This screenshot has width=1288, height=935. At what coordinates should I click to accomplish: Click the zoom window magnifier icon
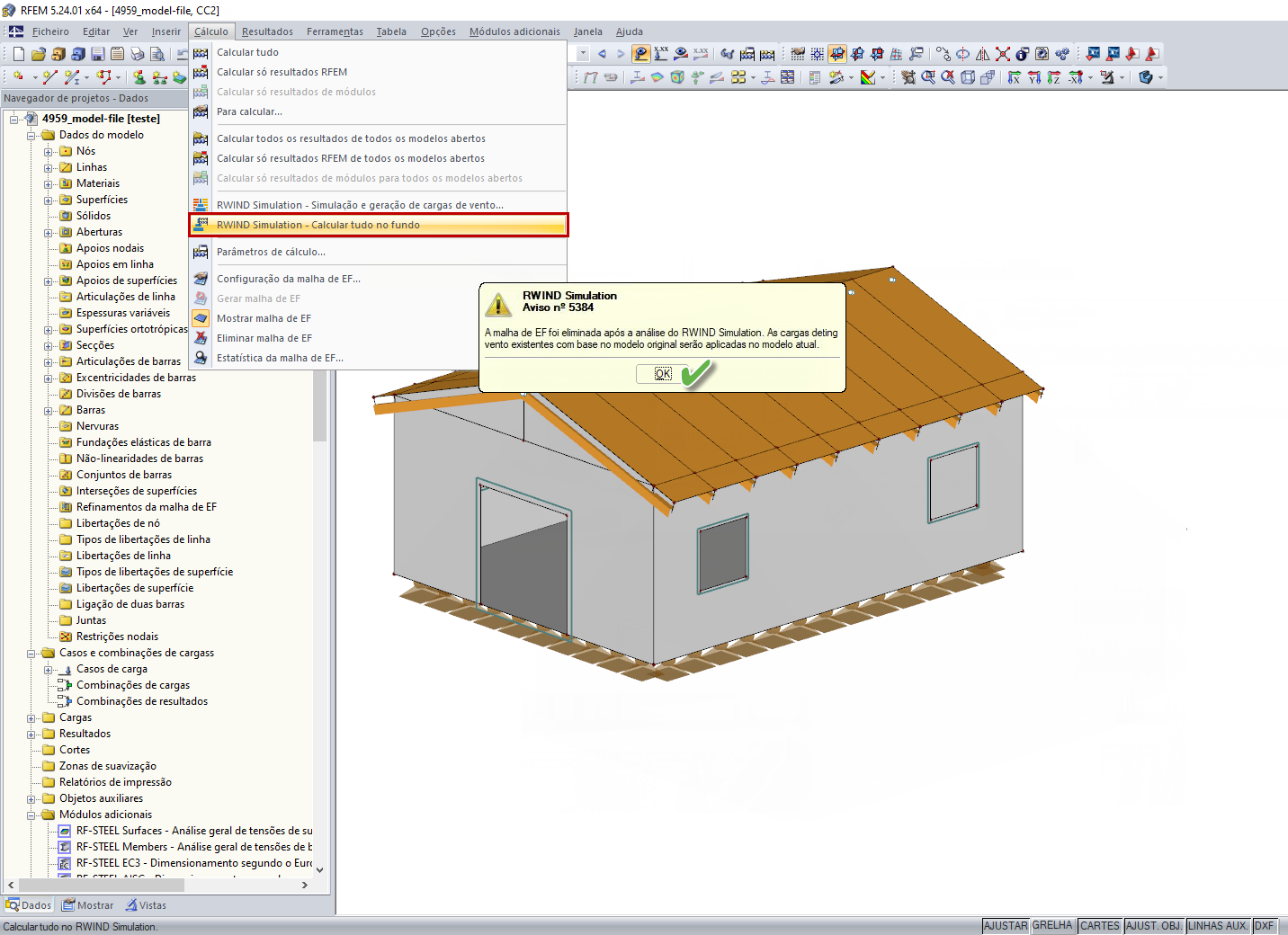click(x=928, y=77)
